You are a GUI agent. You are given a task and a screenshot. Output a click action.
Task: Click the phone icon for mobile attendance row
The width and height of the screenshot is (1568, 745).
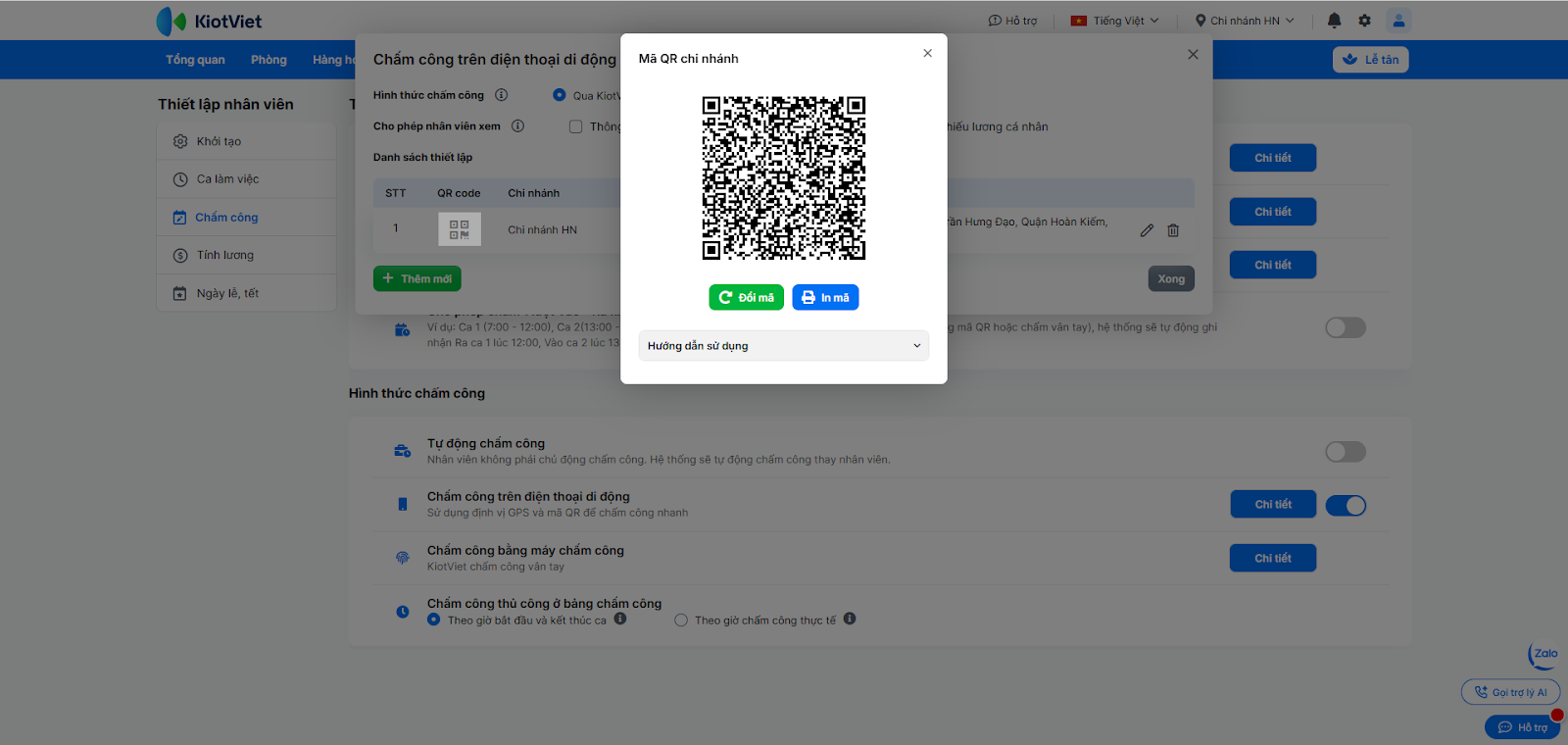[x=402, y=504]
